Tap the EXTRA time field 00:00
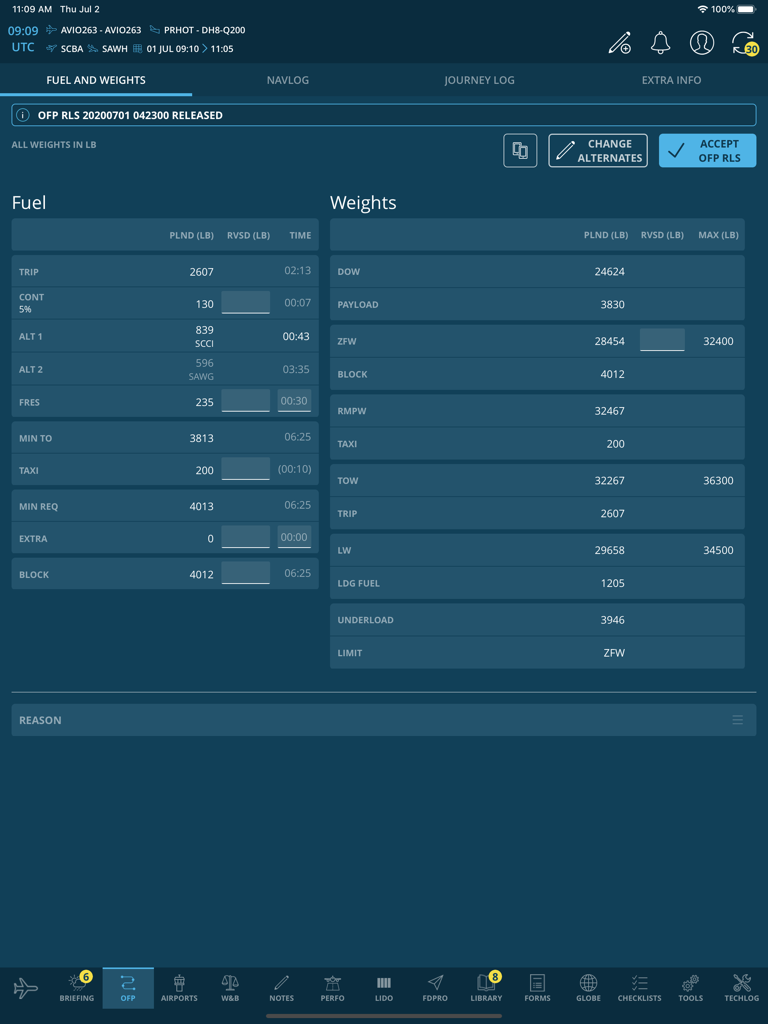 [294, 537]
